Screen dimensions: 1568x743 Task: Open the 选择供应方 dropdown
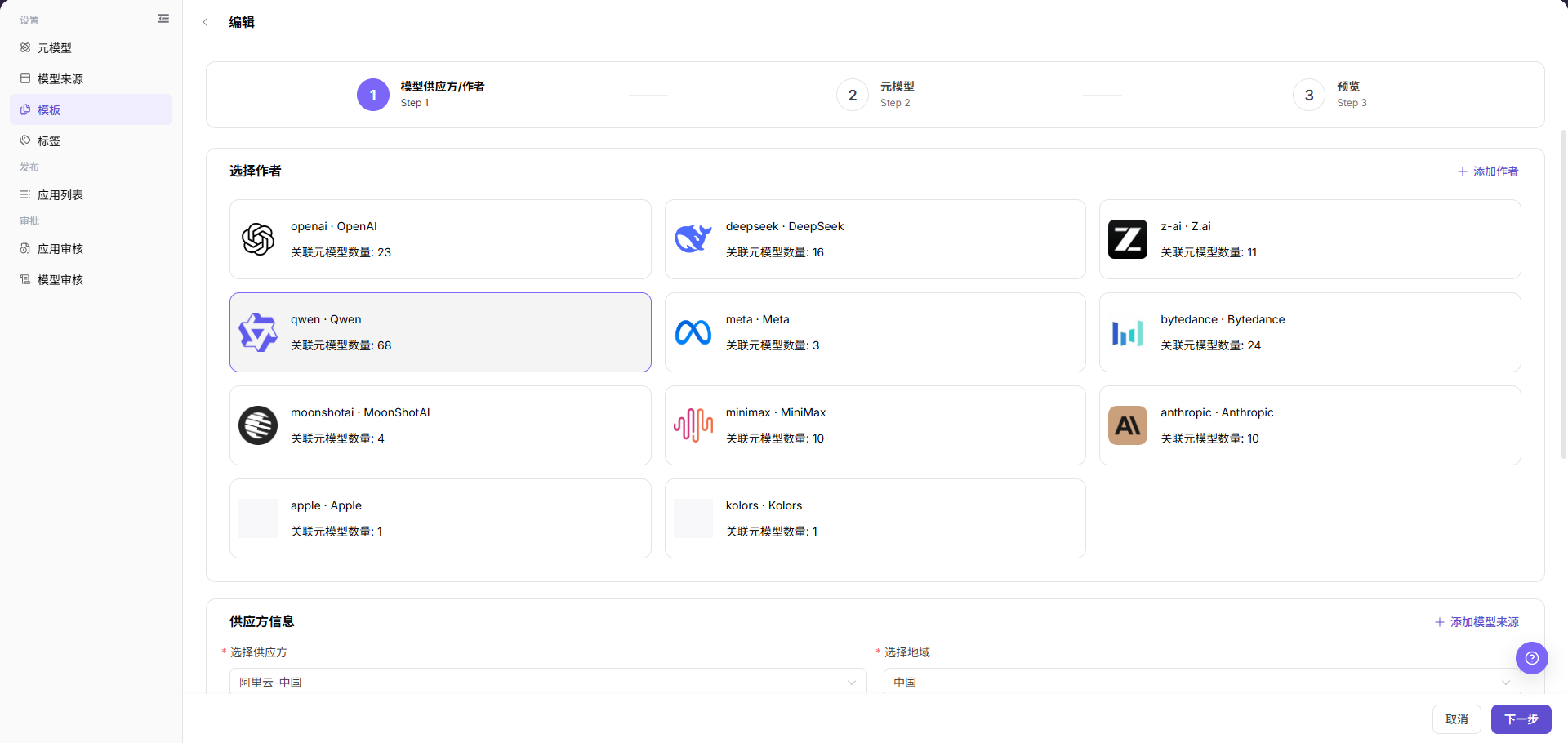tap(548, 682)
